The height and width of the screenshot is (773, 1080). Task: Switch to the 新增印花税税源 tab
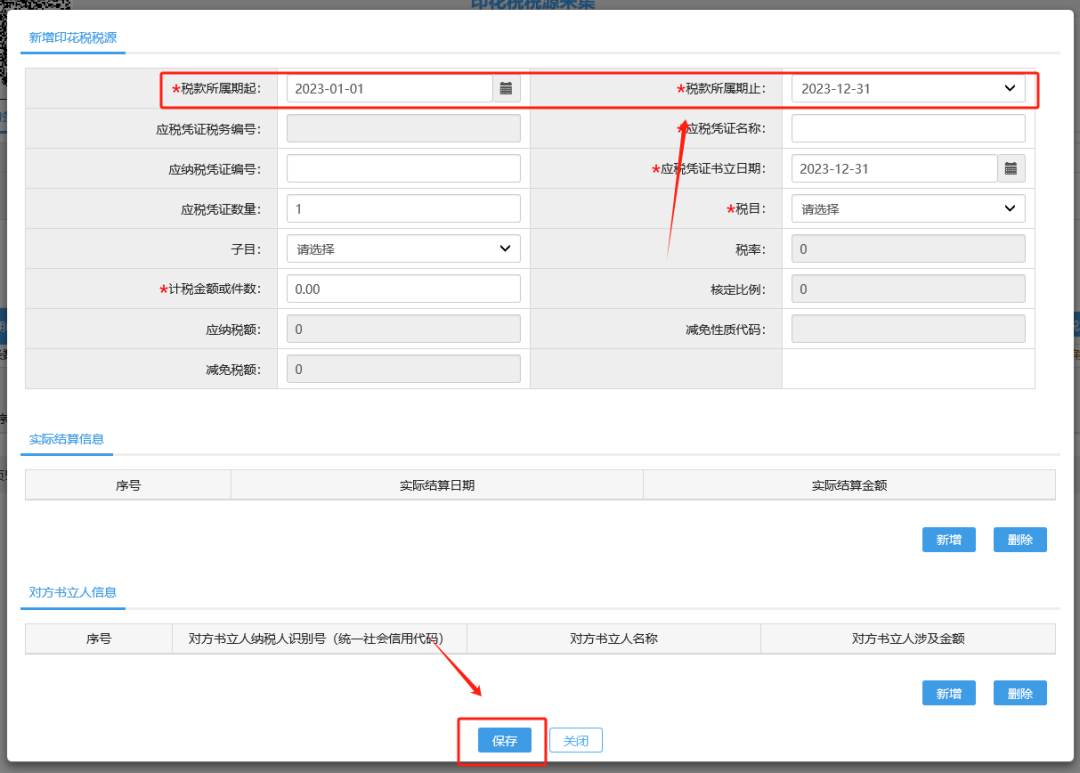(x=73, y=38)
